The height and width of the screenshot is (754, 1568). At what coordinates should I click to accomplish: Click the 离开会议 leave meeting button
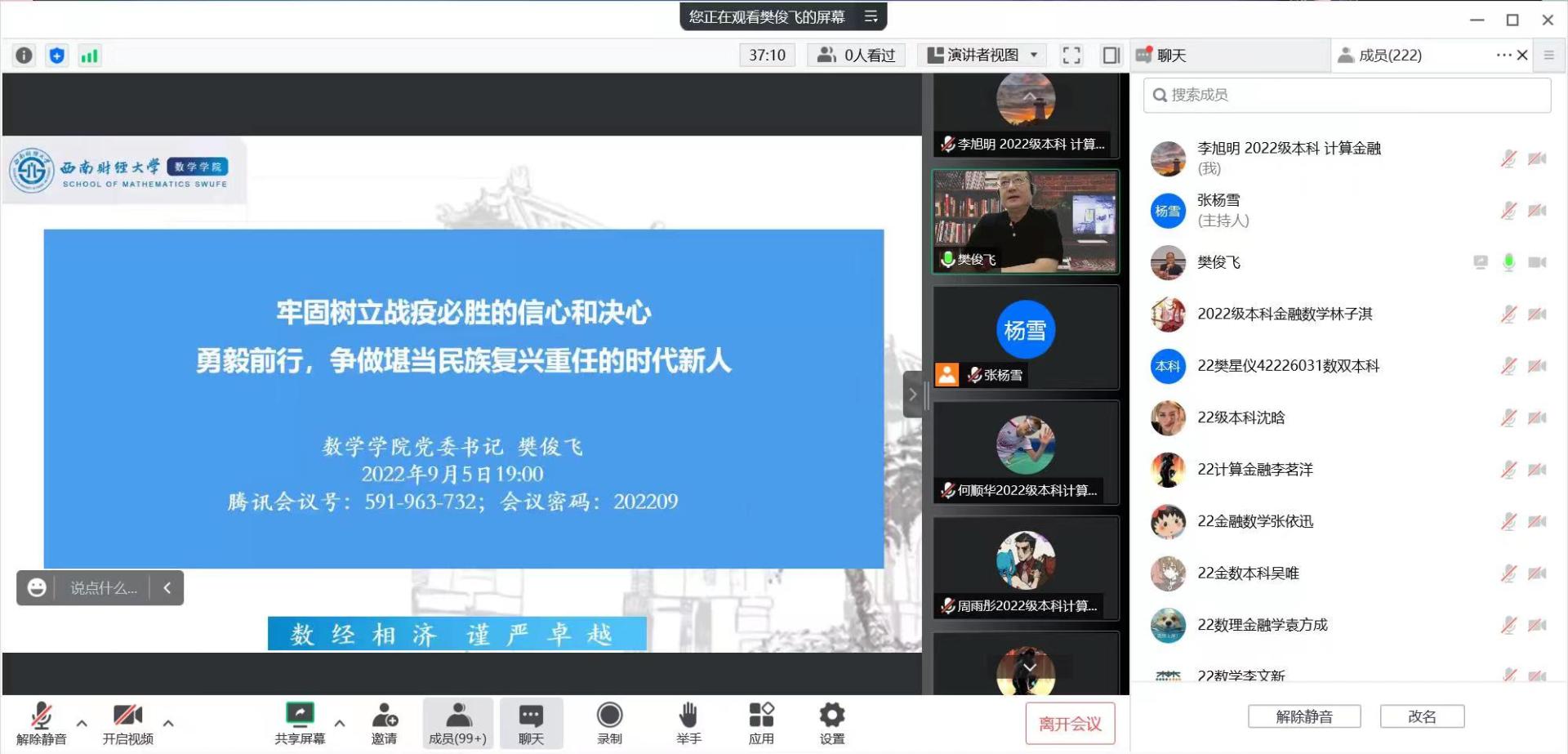(1070, 724)
